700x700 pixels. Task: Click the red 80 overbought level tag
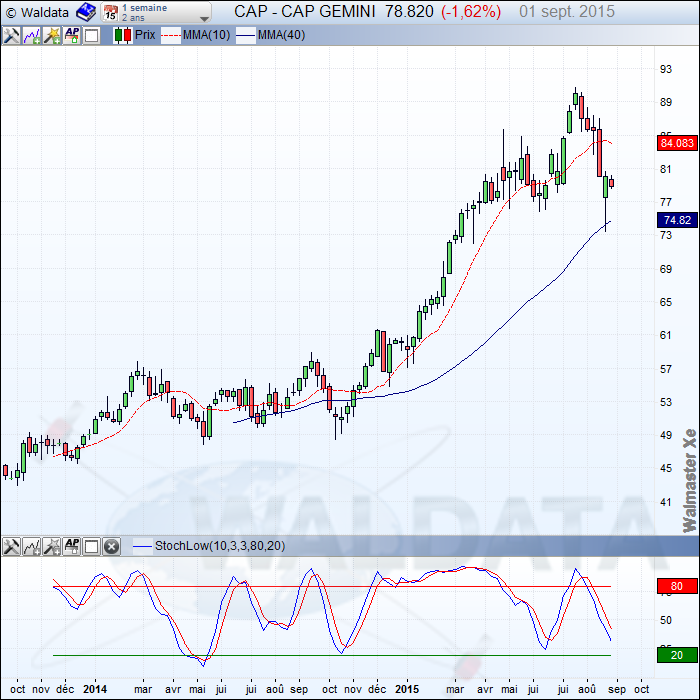coord(677,586)
